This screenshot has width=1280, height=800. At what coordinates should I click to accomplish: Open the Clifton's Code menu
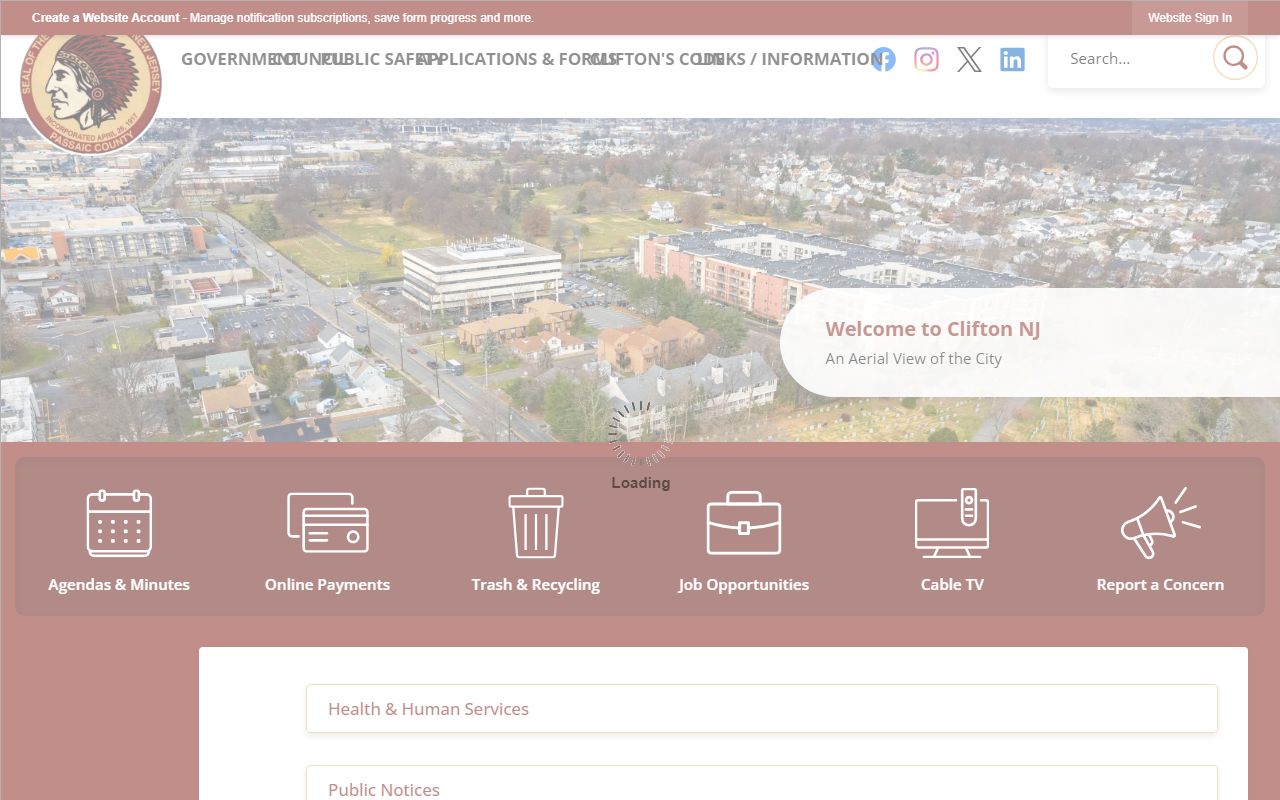tap(657, 59)
